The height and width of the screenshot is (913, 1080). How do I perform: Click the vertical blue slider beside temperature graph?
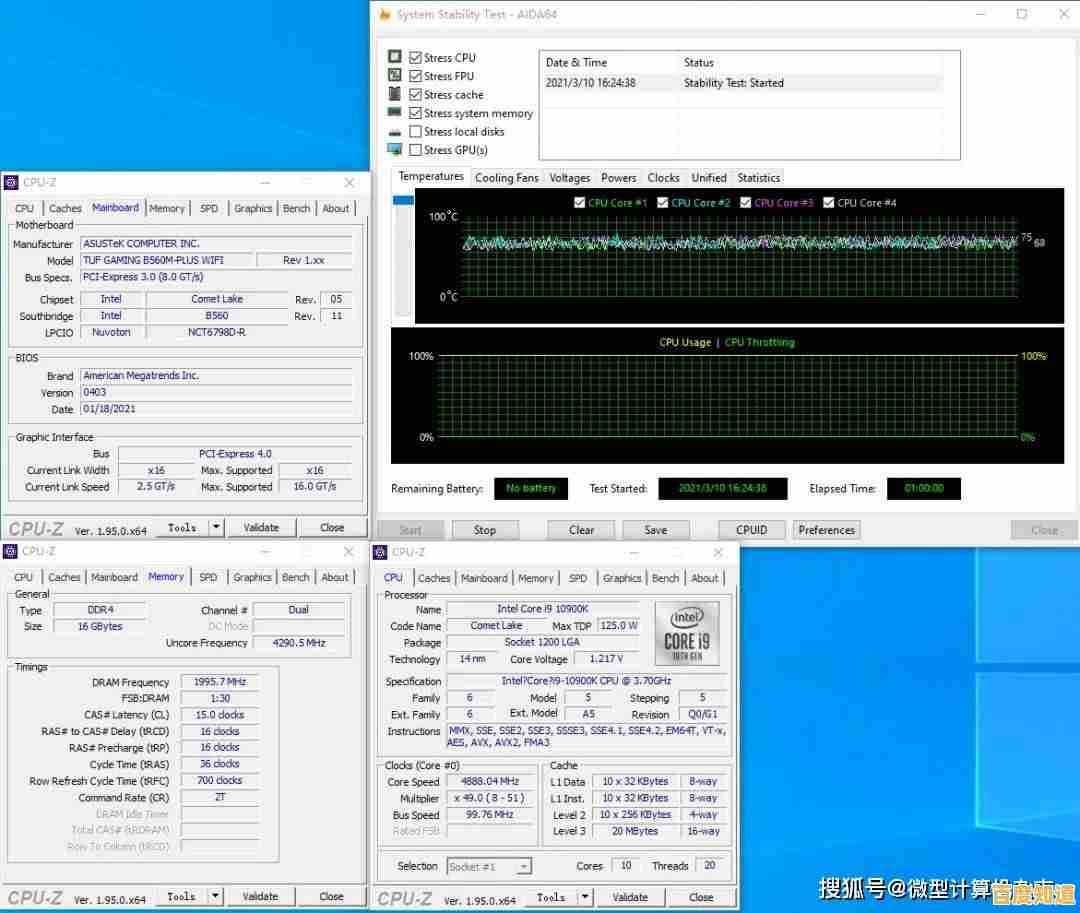403,201
